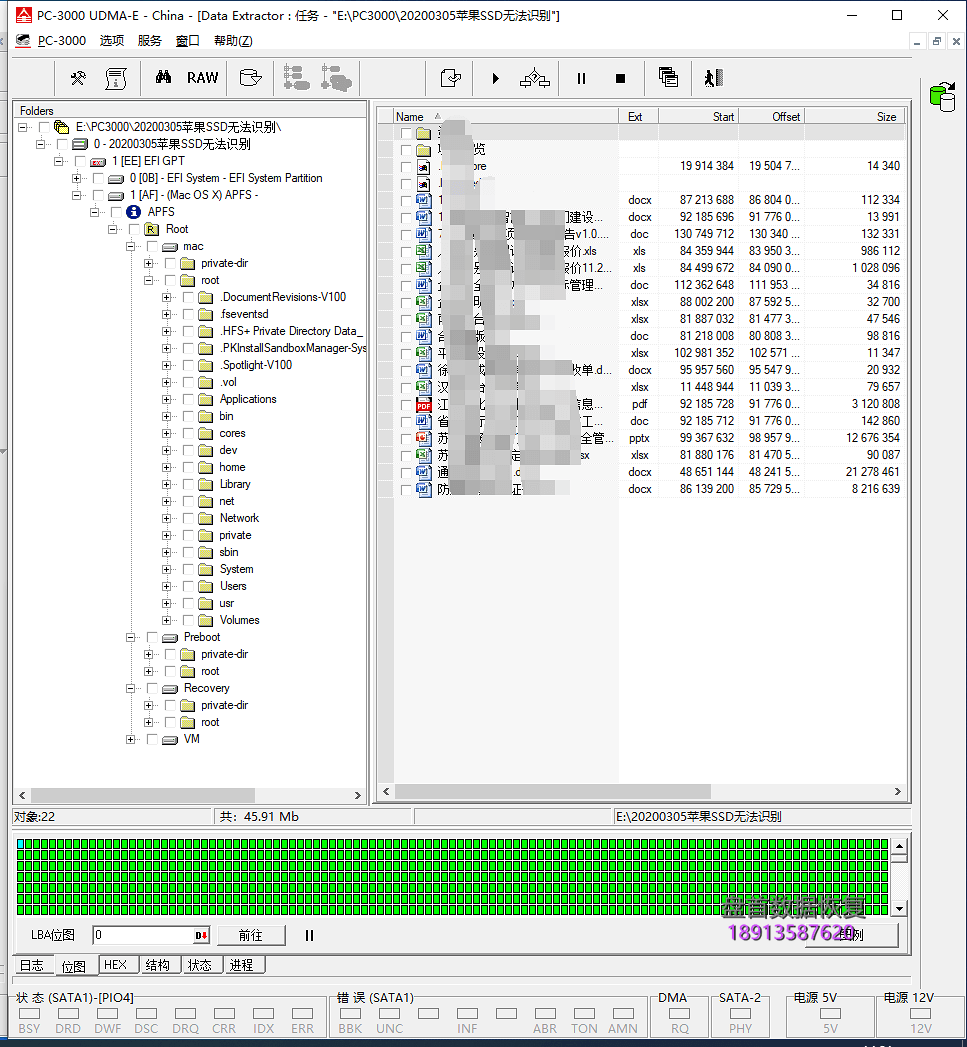The height and width of the screenshot is (1047, 967).
Task: Click the exit running-man icon
Action: pos(713,78)
